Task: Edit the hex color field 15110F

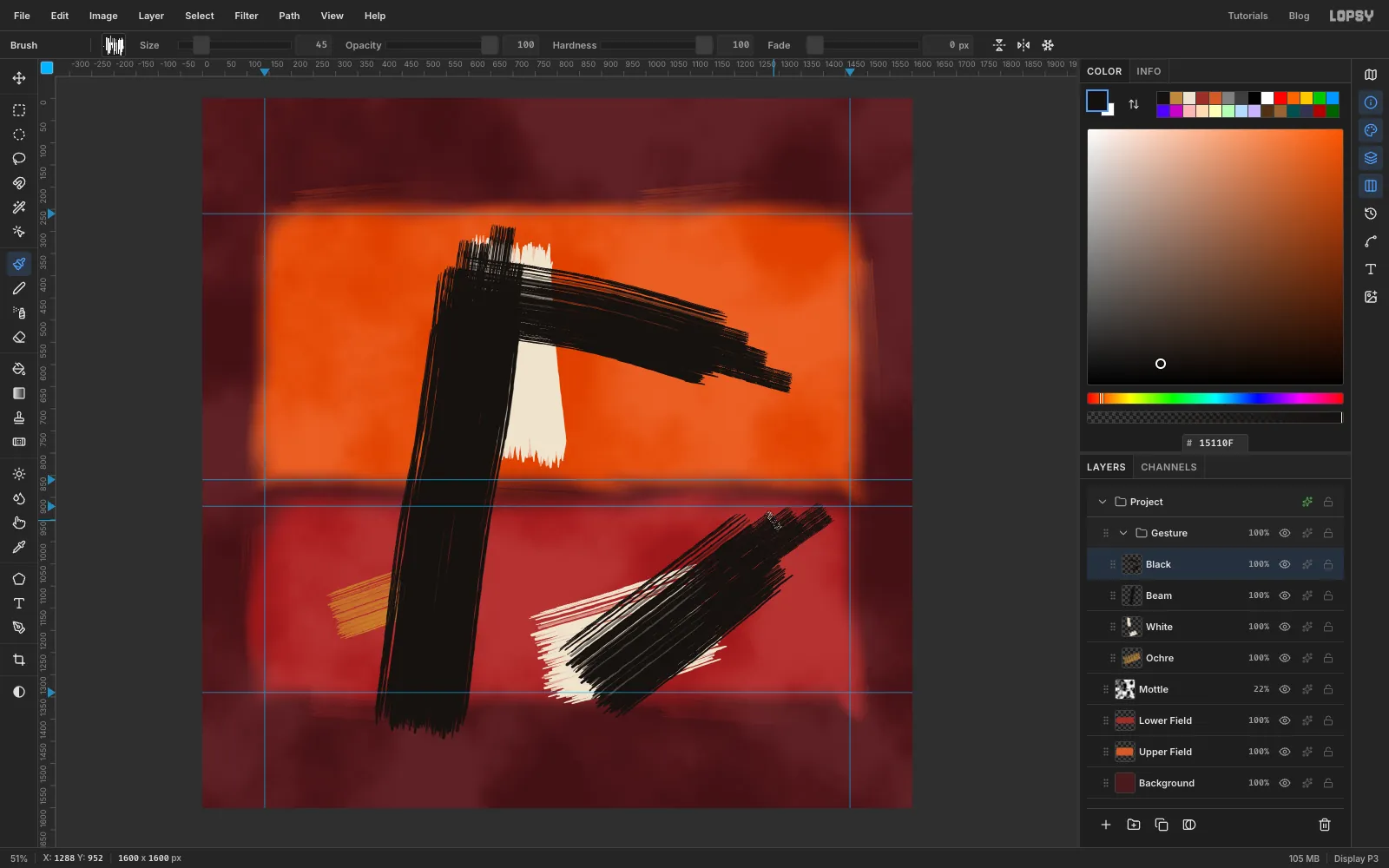Action: [x=1215, y=443]
